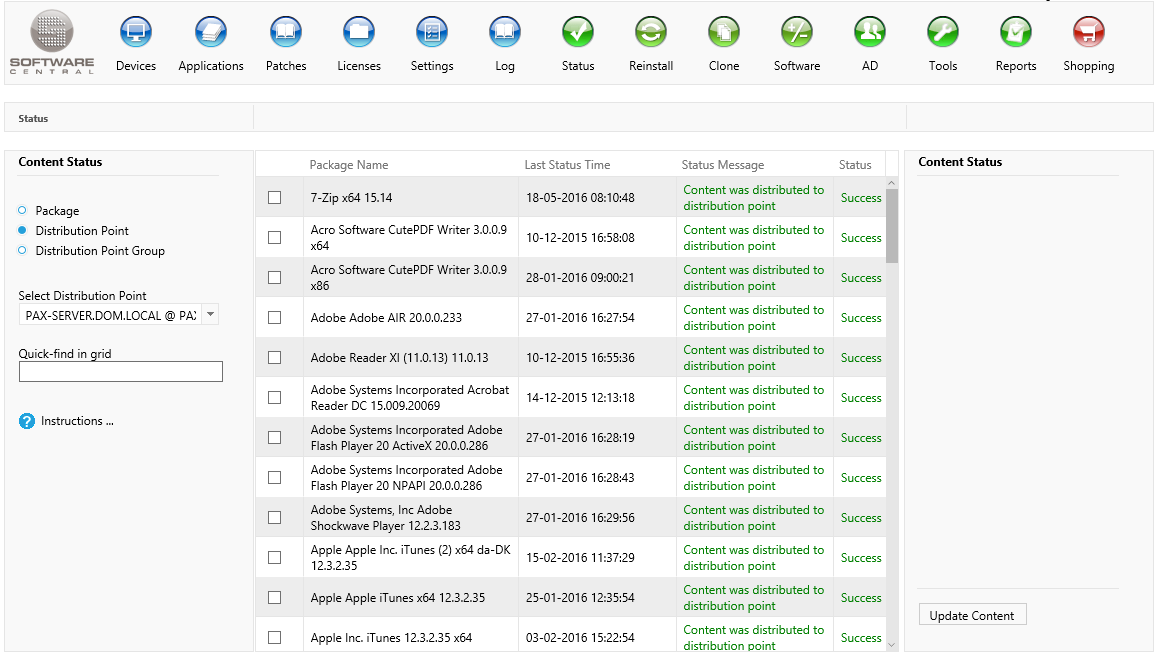Check the Adobe AIR 20.0.0.233 checkbox
The width and height of the screenshot is (1155, 655).
275,318
